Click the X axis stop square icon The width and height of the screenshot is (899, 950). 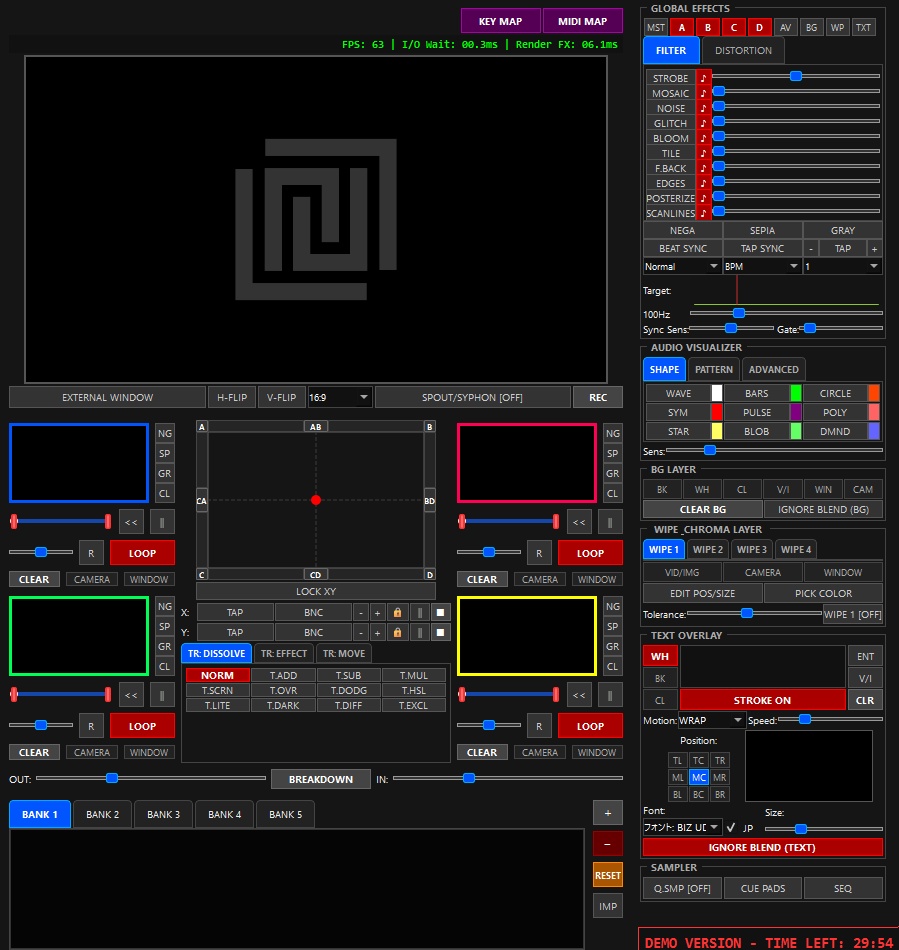pos(440,613)
